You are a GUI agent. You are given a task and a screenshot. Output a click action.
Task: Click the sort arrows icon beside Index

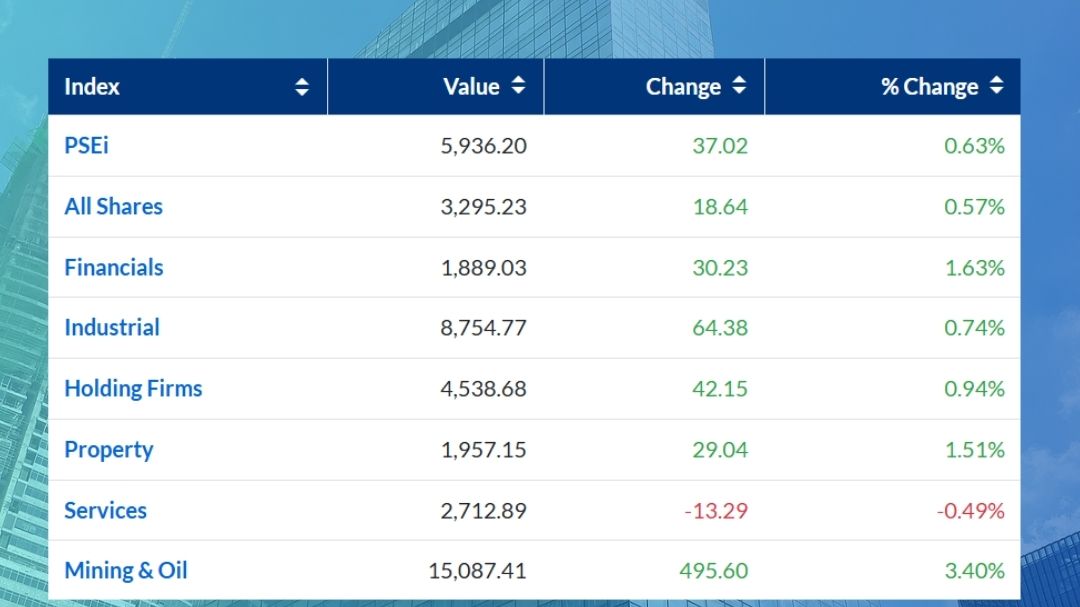point(302,87)
